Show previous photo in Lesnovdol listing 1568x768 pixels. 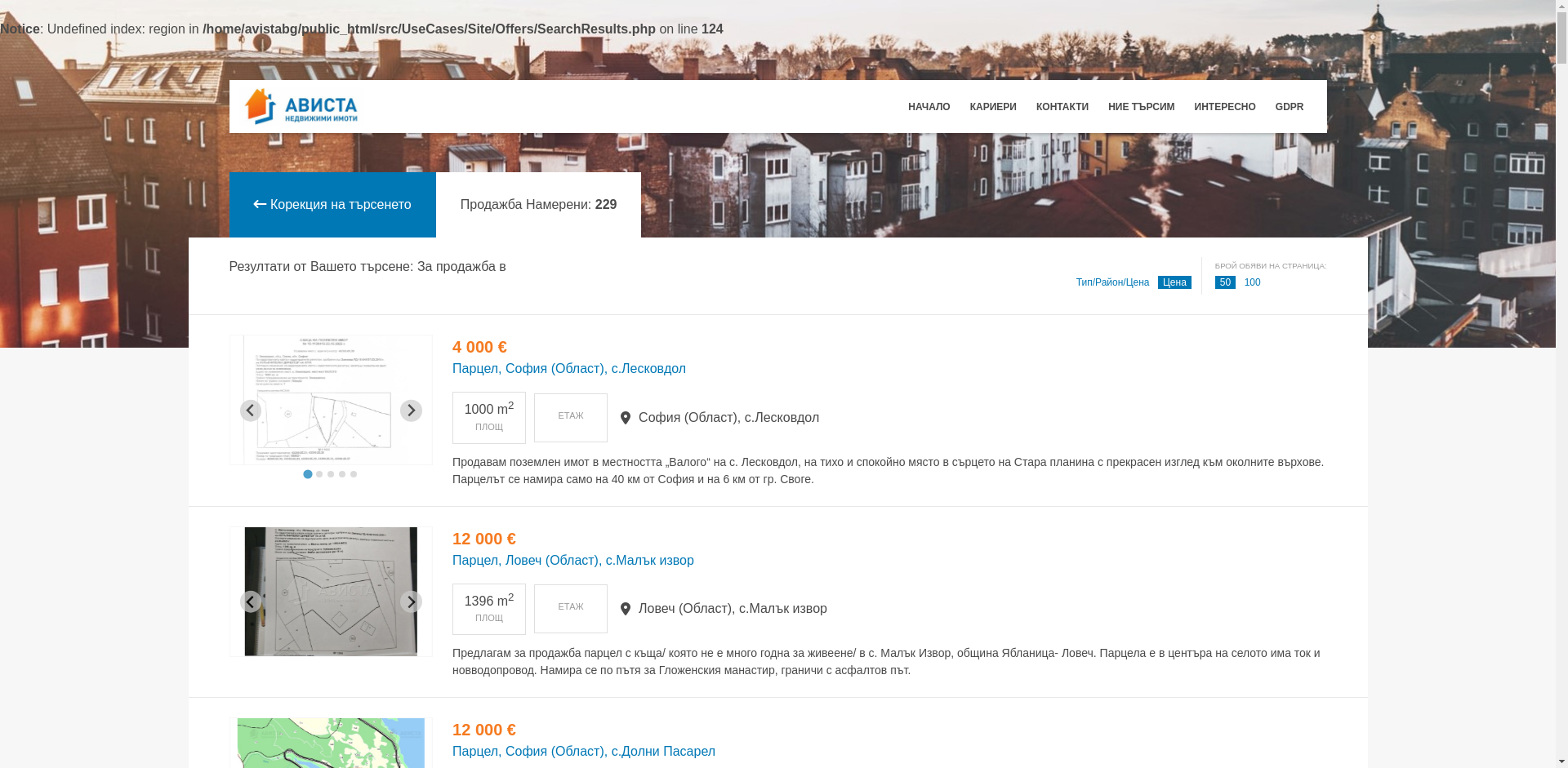click(251, 411)
